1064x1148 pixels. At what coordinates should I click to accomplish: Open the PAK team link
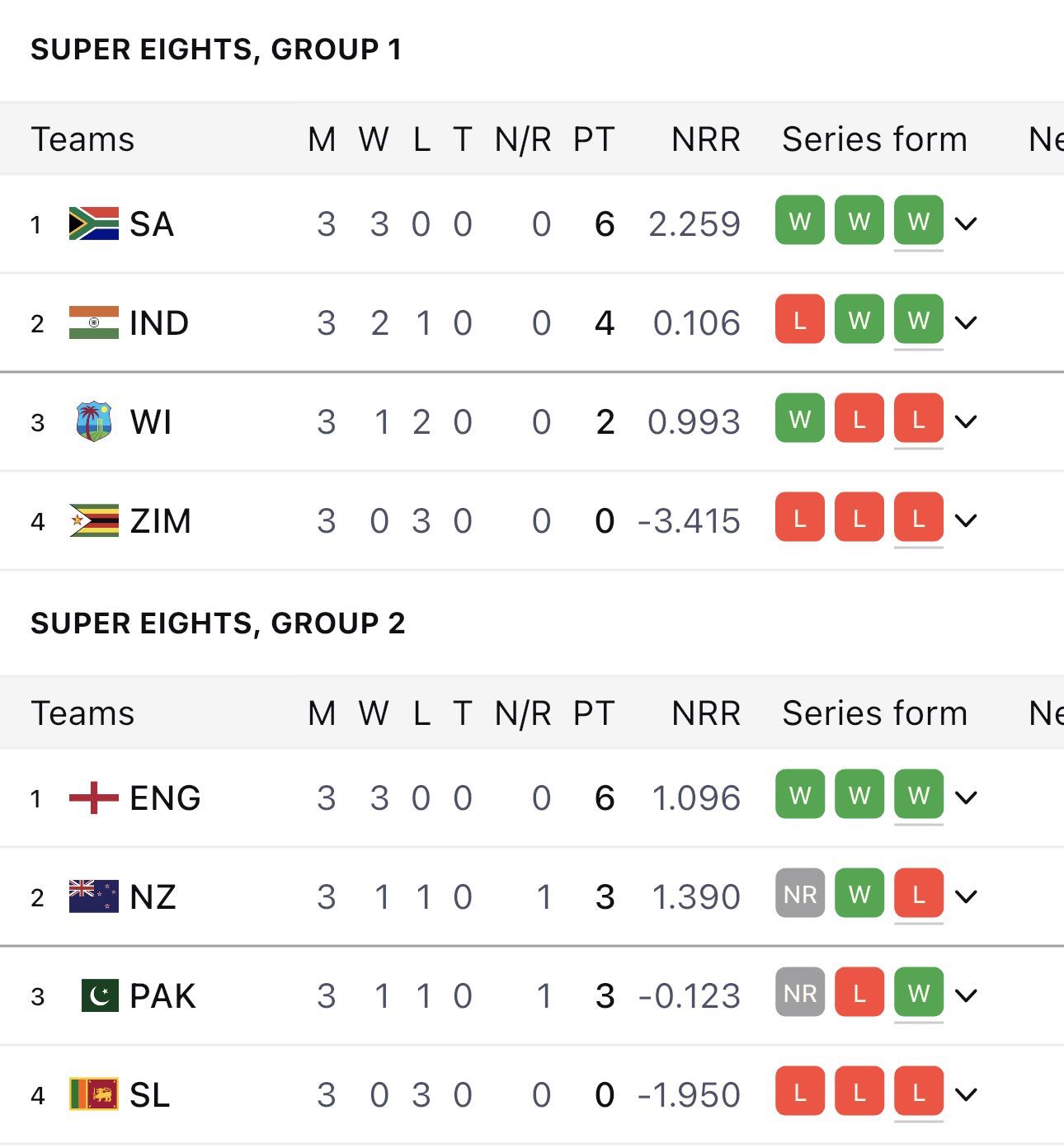(x=162, y=995)
